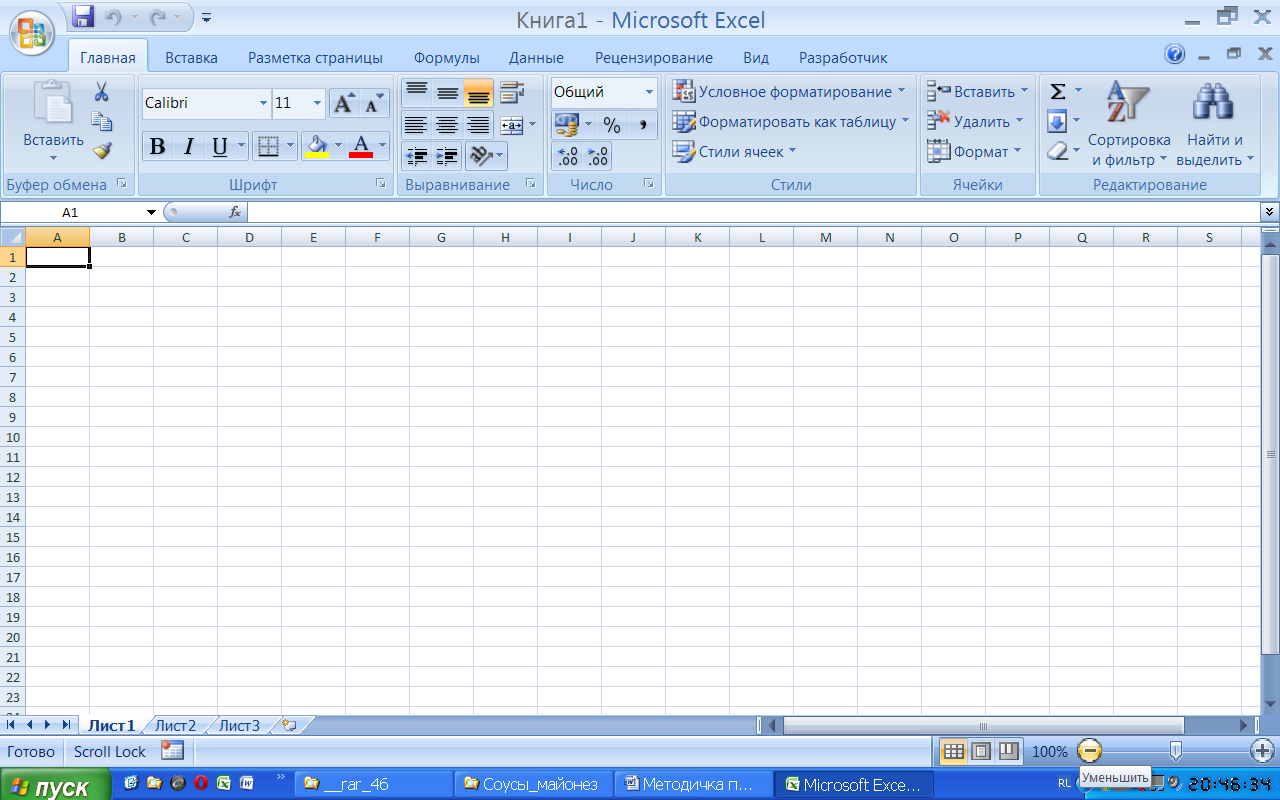Click the Вставить cells button

[976, 92]
